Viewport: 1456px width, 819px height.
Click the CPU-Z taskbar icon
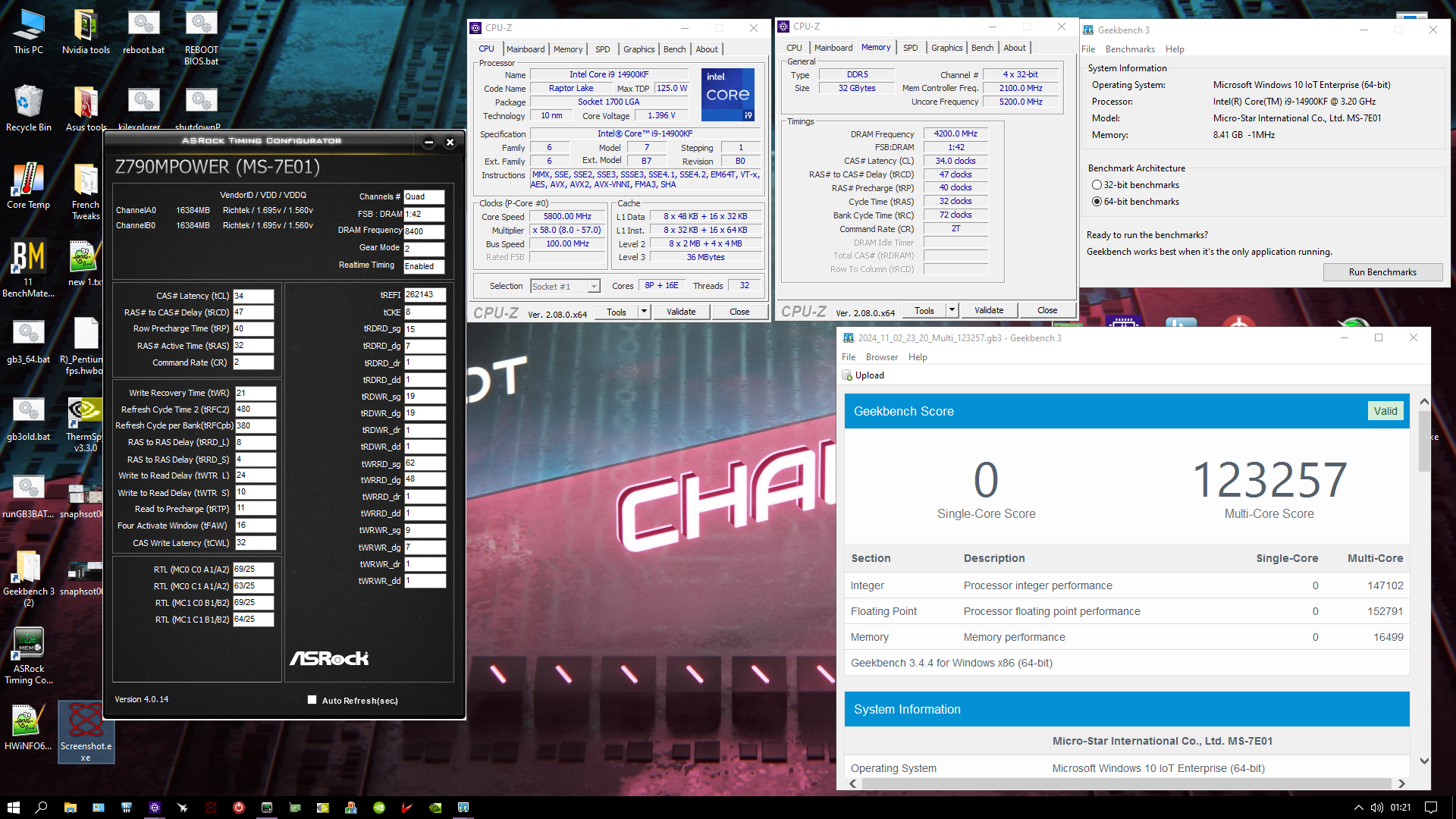tap(154, 808)
